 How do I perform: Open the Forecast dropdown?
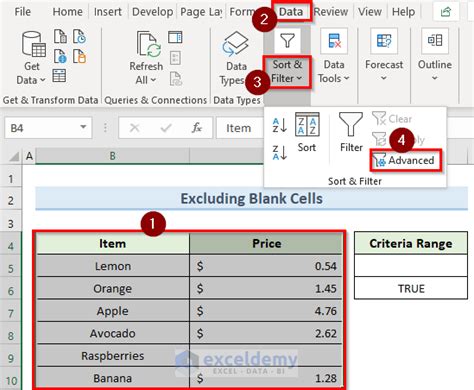click(384, 56)
